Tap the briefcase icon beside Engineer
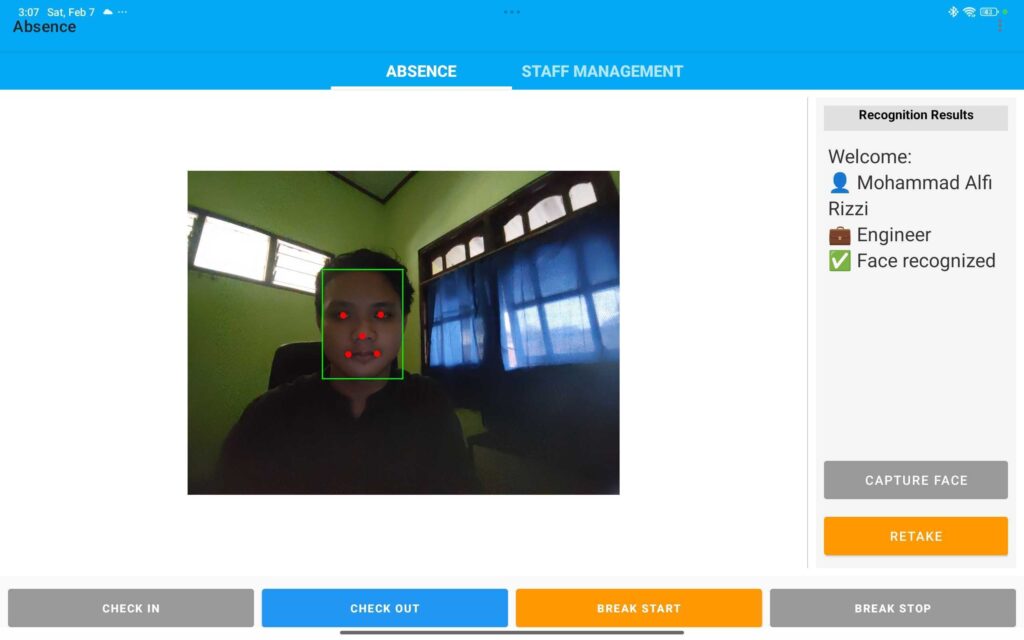 [839, 235]
